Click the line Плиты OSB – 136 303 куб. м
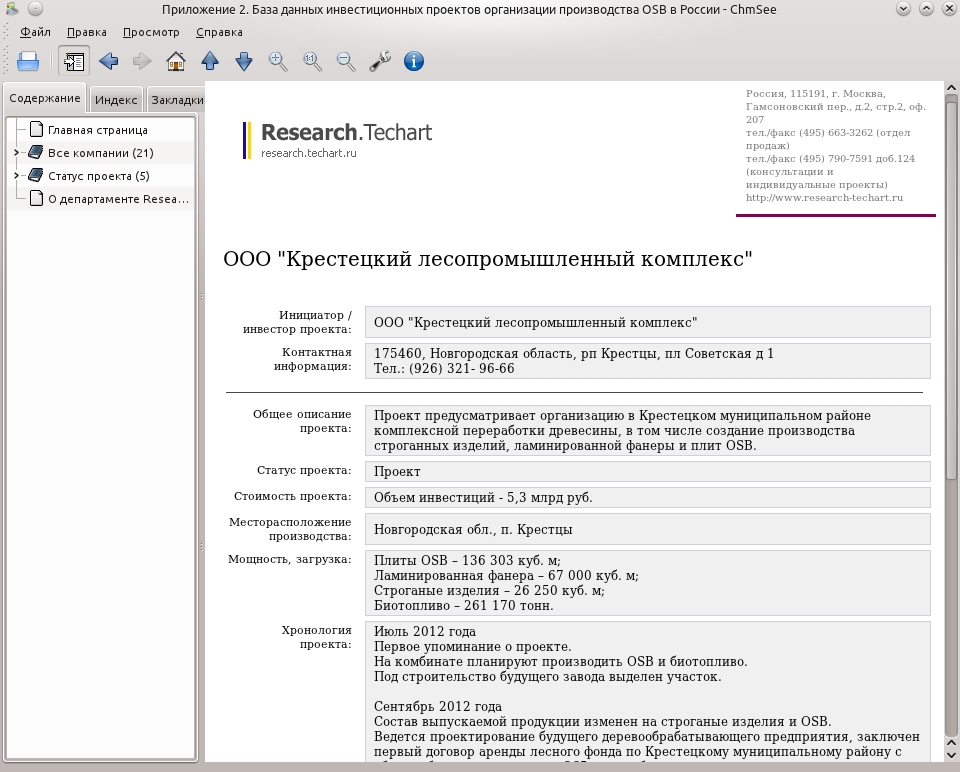960x772 pixels. point(467,561)
